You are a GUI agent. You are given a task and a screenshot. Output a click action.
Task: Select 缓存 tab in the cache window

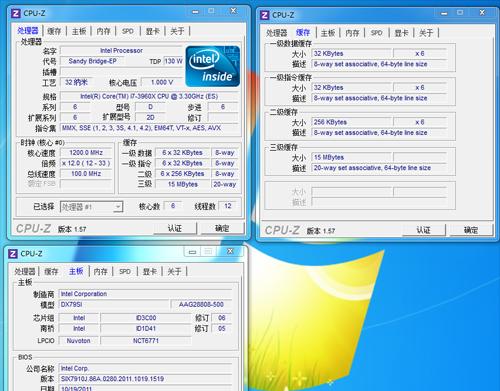[x=303, y=32]
